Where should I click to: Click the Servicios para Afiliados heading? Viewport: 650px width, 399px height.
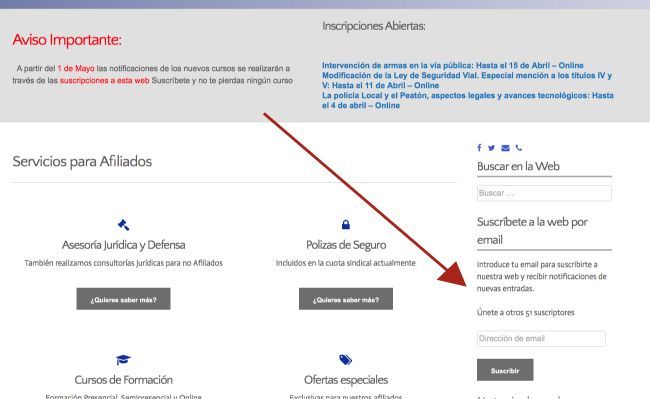82,161
